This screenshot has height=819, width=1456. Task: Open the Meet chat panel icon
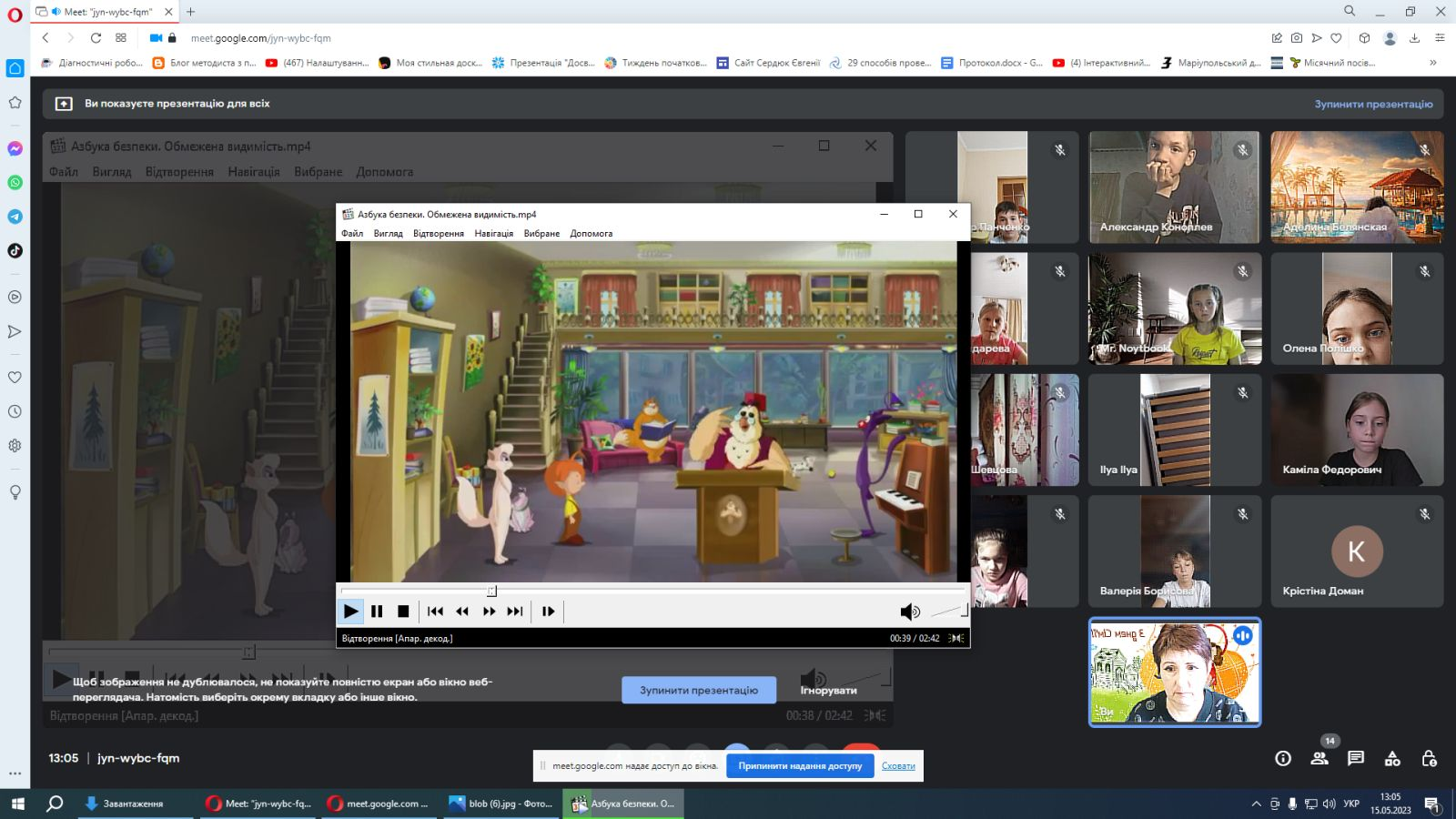(x=1356, y=758)
